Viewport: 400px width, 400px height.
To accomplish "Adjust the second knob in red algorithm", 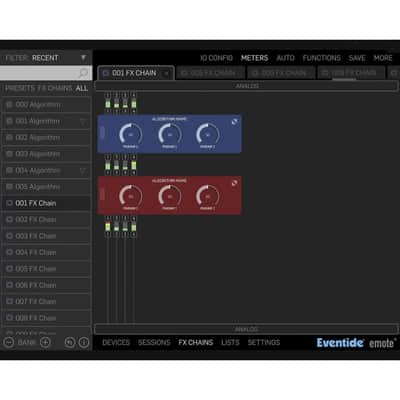I will click(x=170, y=197).
